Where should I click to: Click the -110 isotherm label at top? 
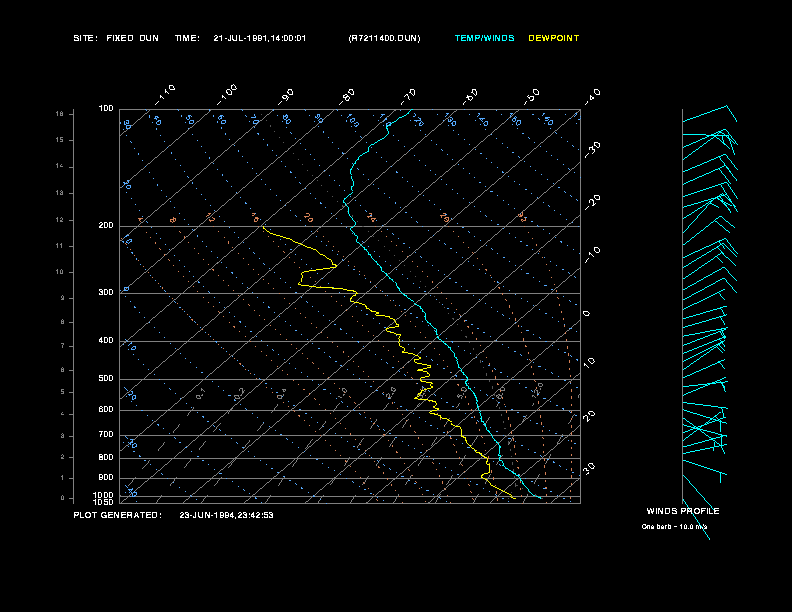(165, 95)
